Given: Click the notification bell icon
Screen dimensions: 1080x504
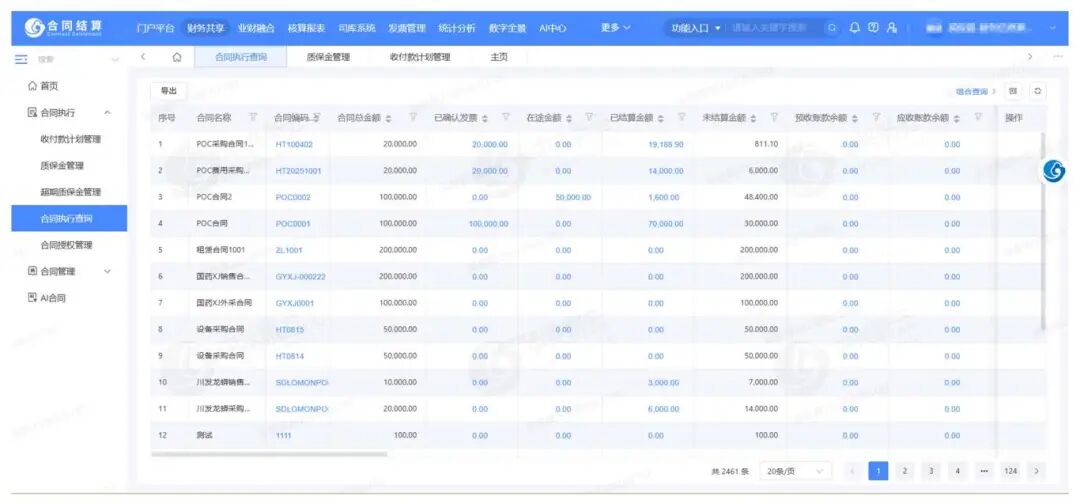Looking at the screenshot, I should pos(854,28).
